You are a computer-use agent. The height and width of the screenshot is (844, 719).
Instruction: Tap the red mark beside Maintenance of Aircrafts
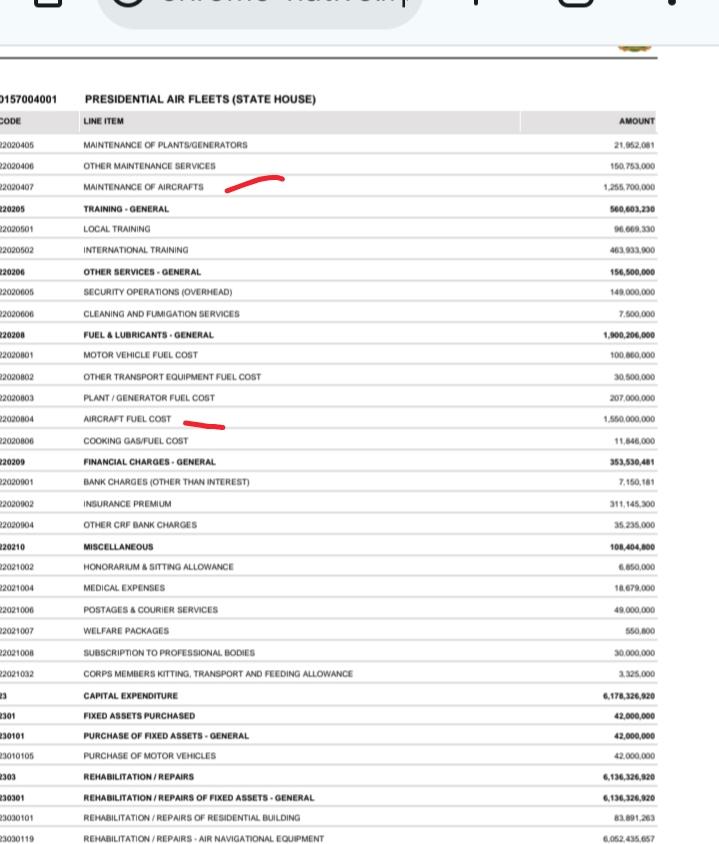(x=254, y=184)
